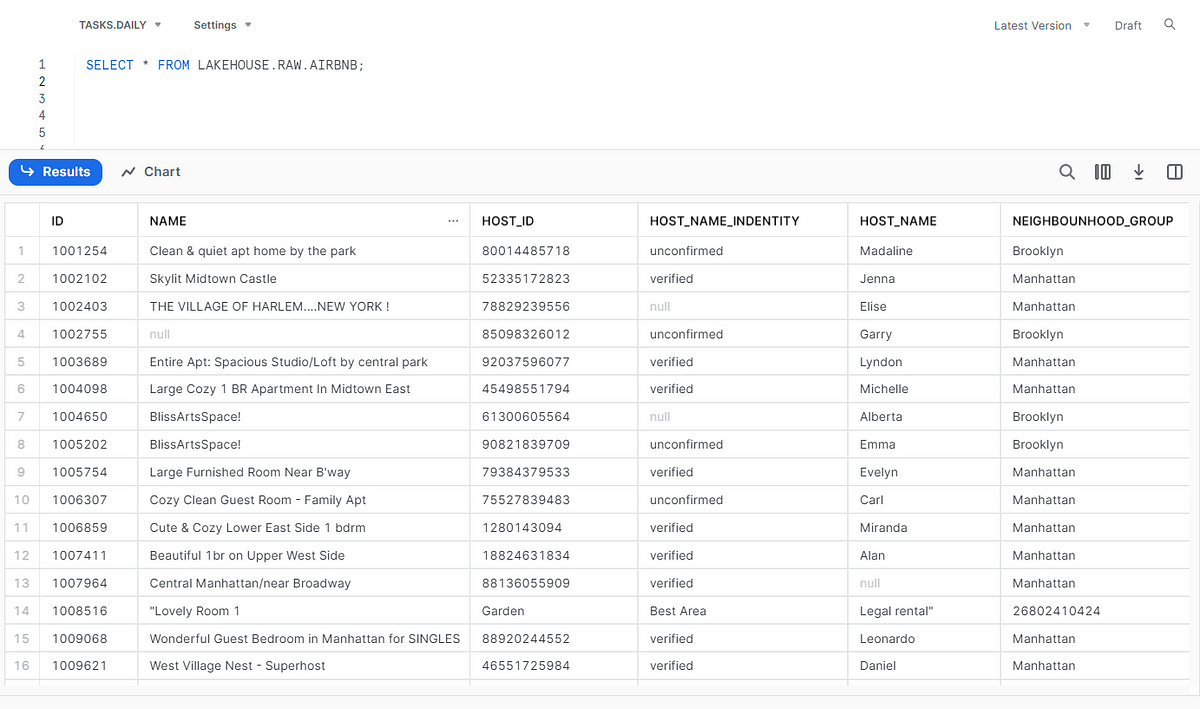Open the results column selector icon

click(1103, 172)
